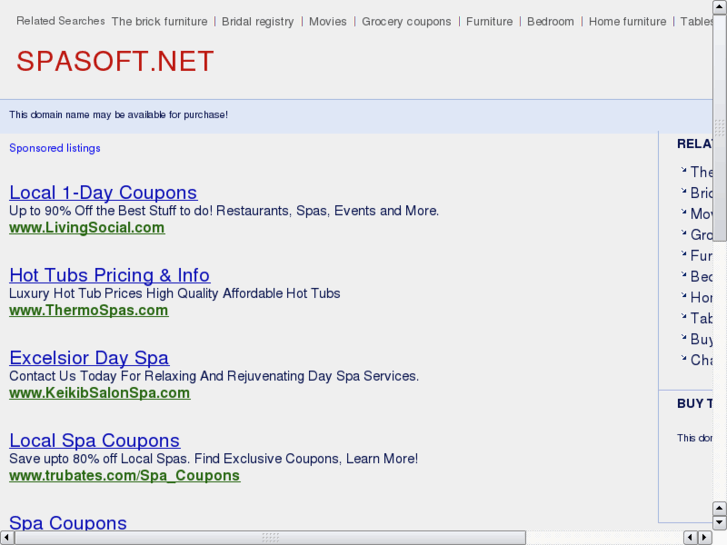
Task: Select 'Home furniture' in top related searches
Action: click(x=627, y=21)
